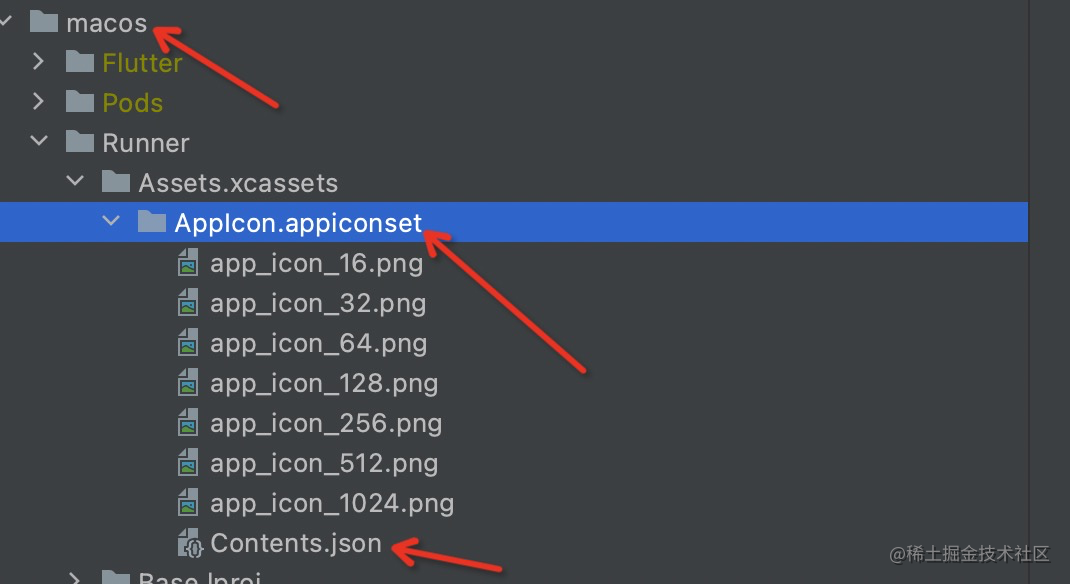
Task: Expand the Pods folder
Action: click(39, 102)
